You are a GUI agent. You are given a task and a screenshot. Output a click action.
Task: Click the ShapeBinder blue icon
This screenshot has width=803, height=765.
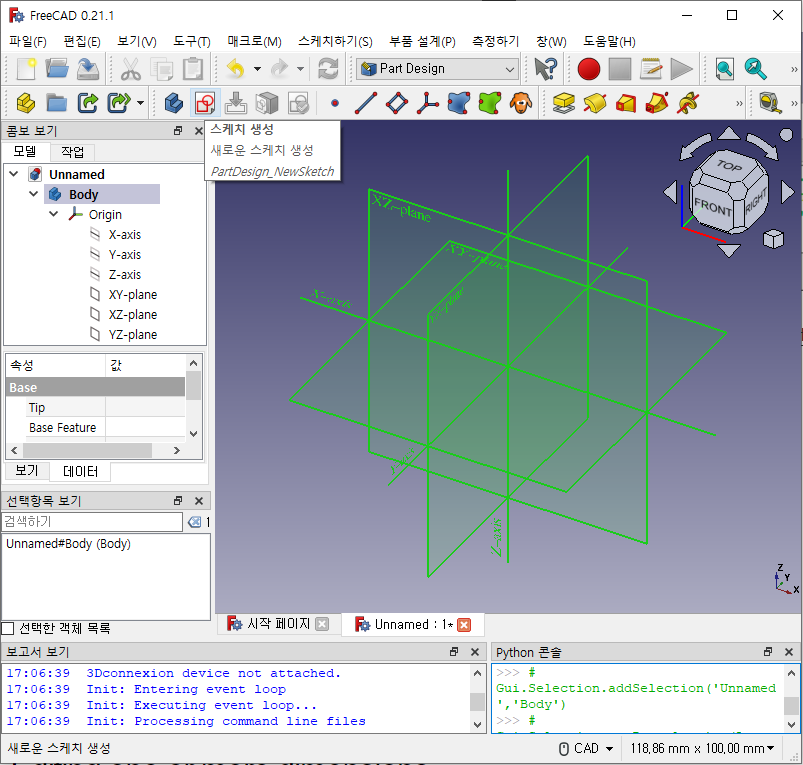[x=459, y=103]
